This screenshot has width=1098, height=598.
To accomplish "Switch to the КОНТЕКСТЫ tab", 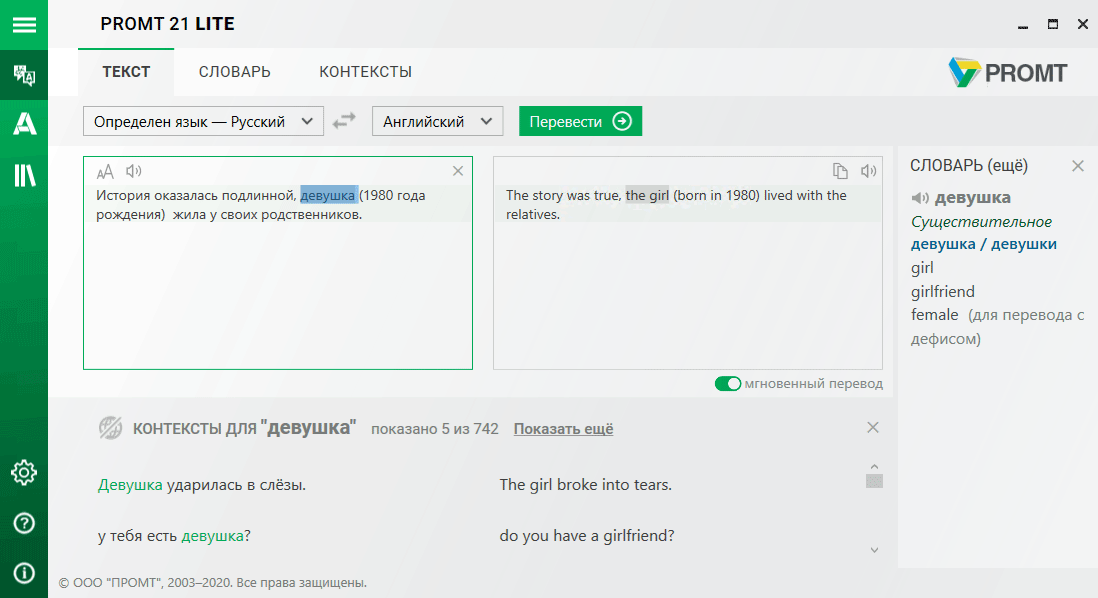I will coord(365,72).
